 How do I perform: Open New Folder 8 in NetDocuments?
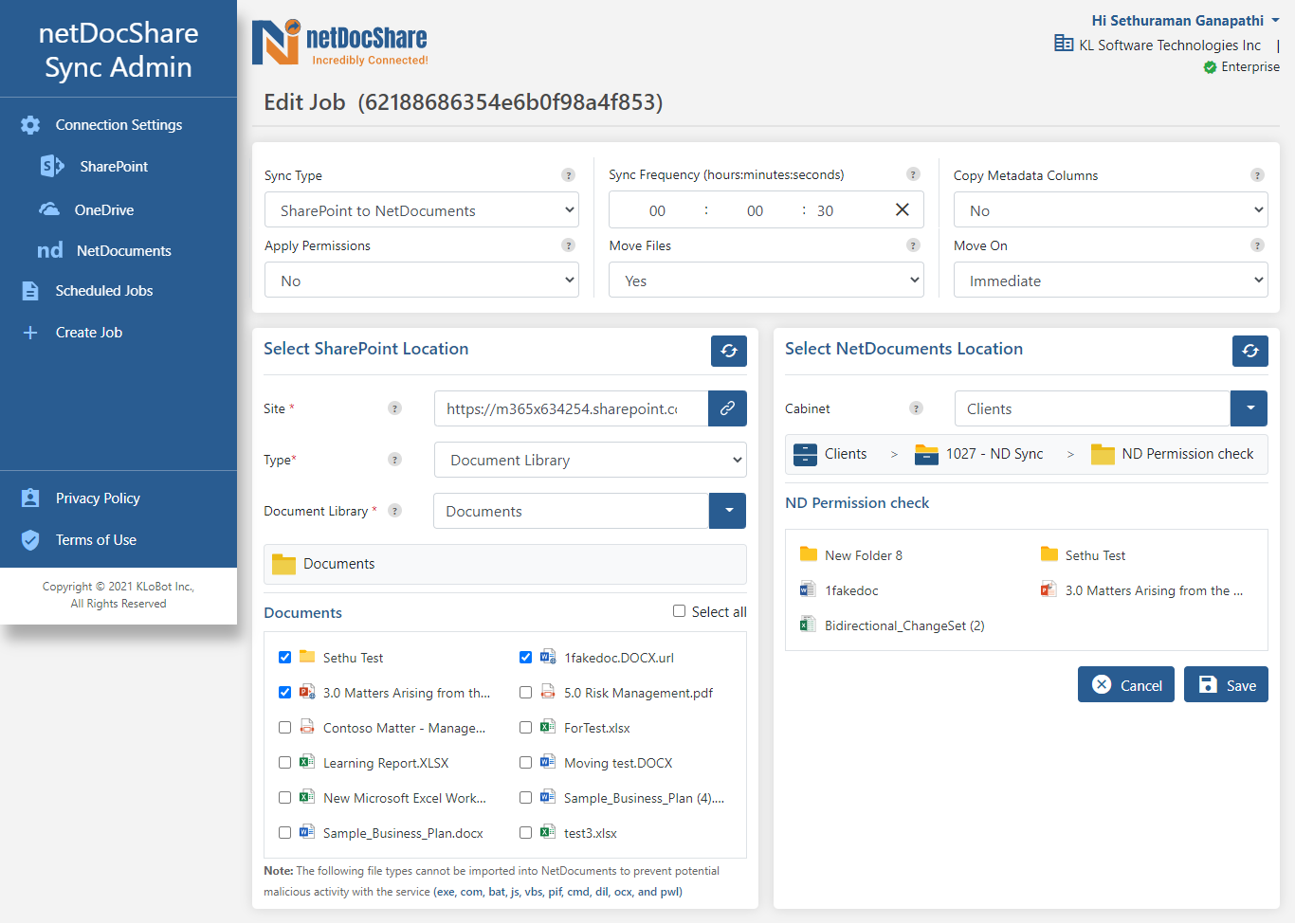pyautogui.click(x=864, y=555)
